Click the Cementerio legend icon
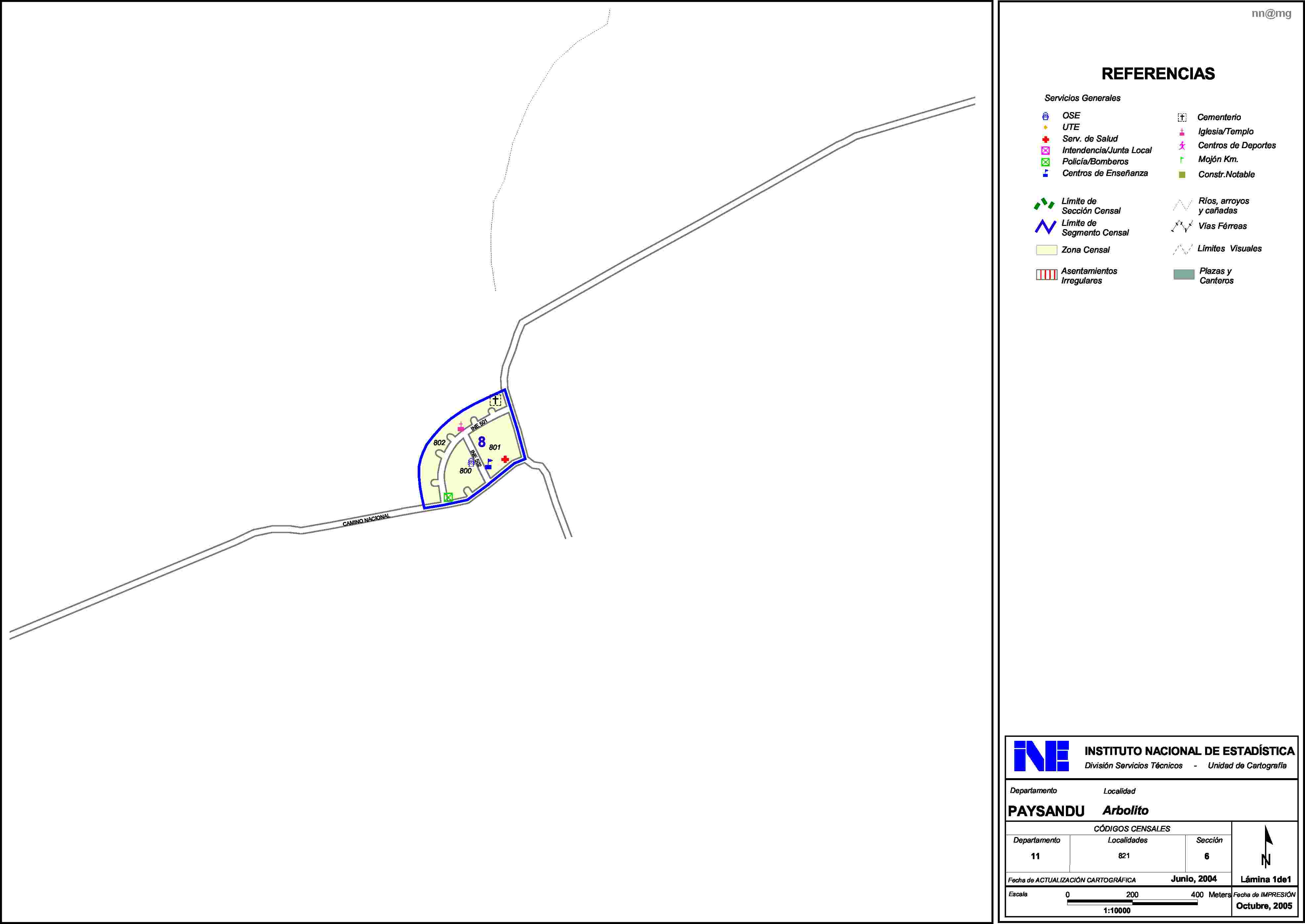Viewport: 1305px width, 924px height. pyautogui.click(x=1182, y=118)
